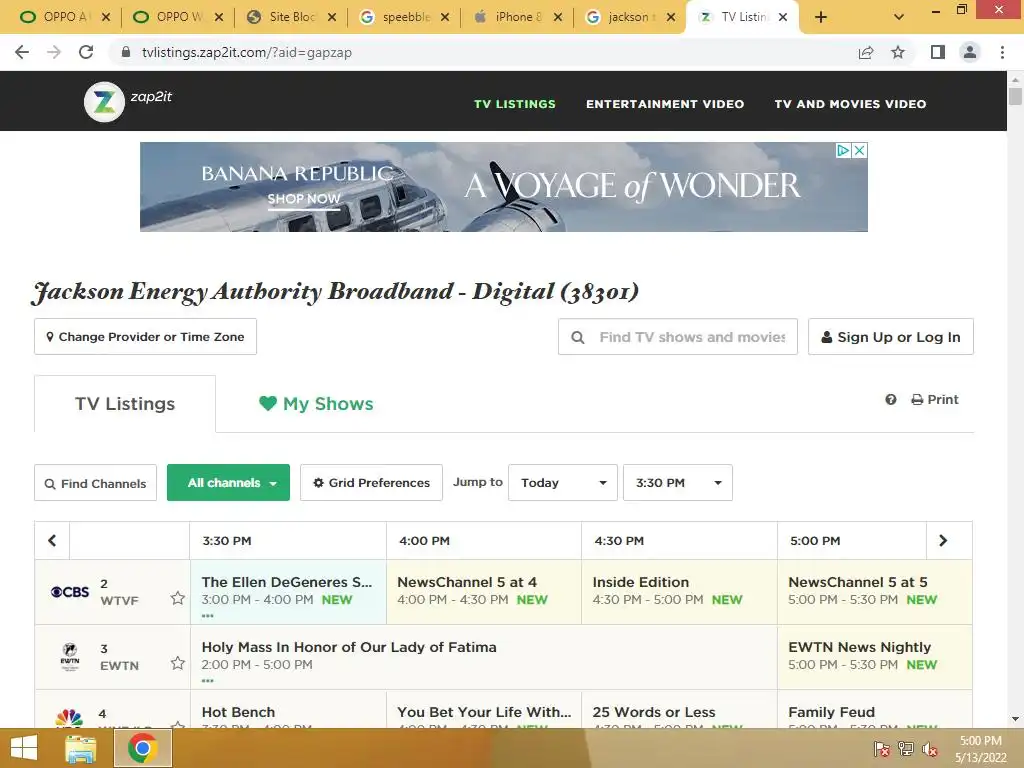Close the Banana Republic ad X
This screenshot has height=768, width=1024.
pos(860,150)
